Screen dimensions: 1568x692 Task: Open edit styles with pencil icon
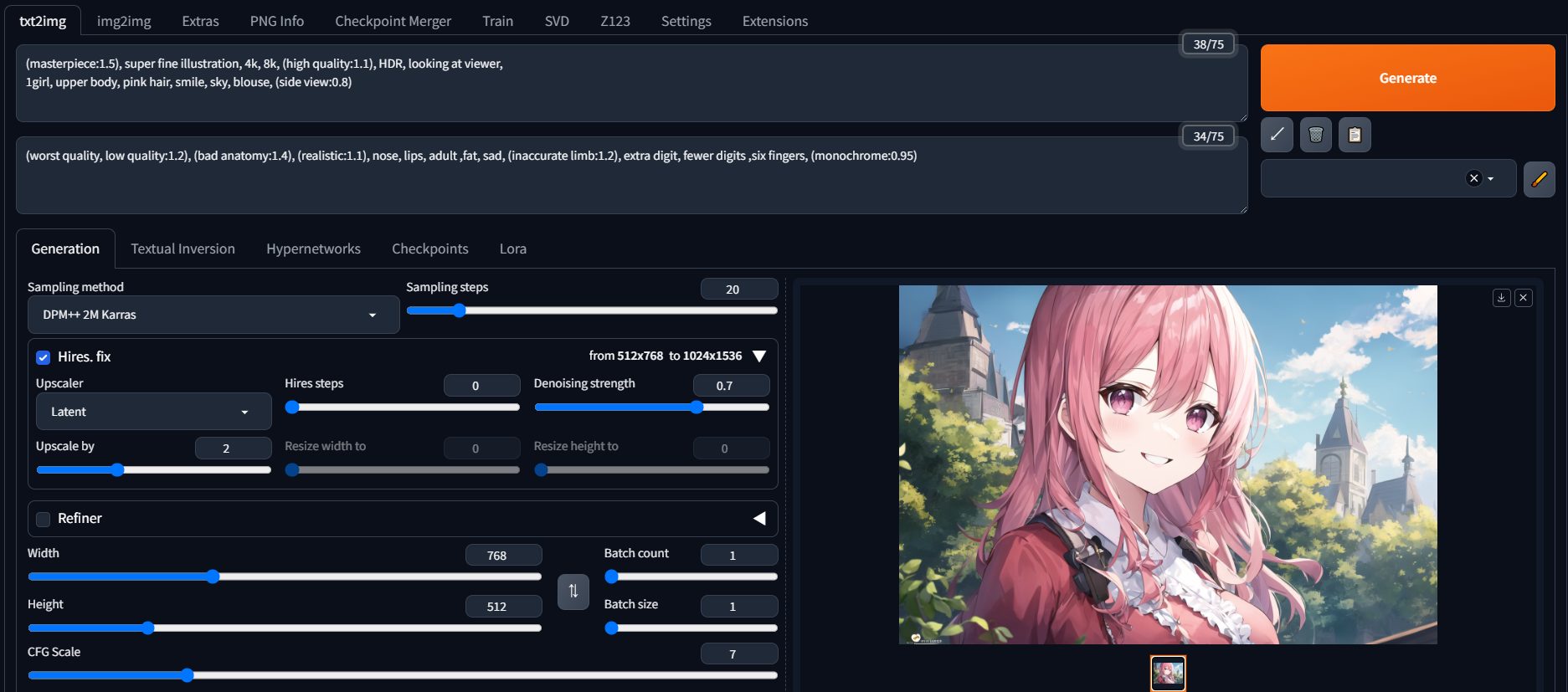1539,179
